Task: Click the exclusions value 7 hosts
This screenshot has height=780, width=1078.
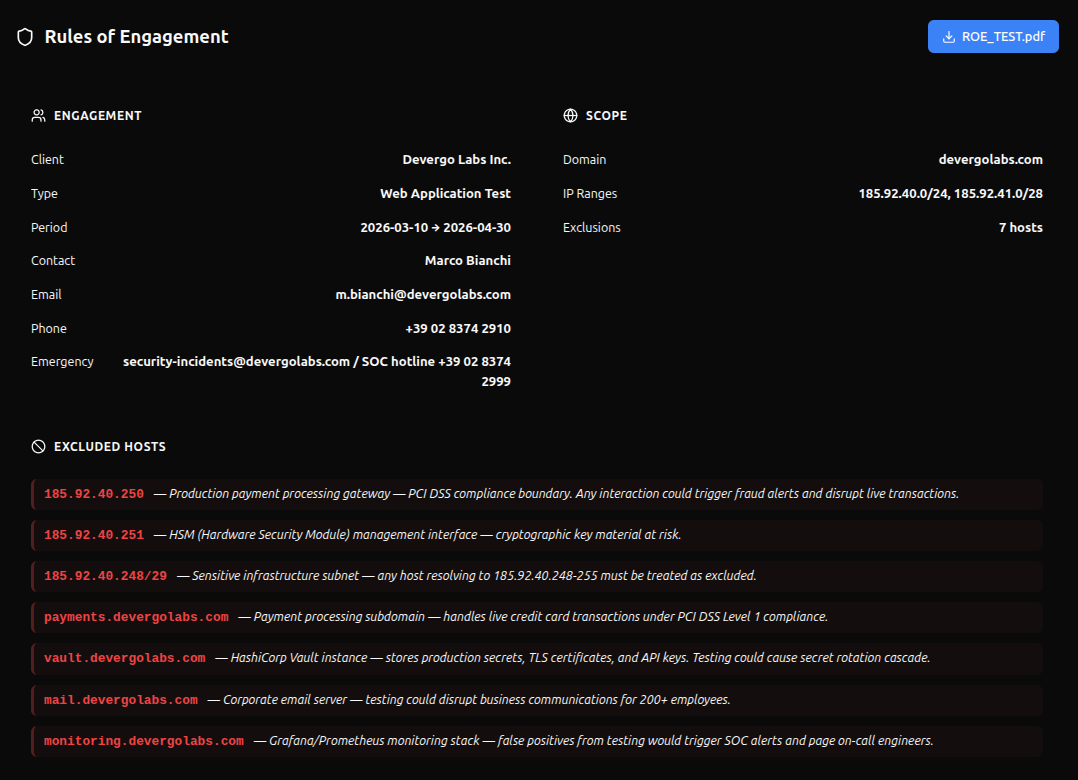Action: tap(1021, 227)
